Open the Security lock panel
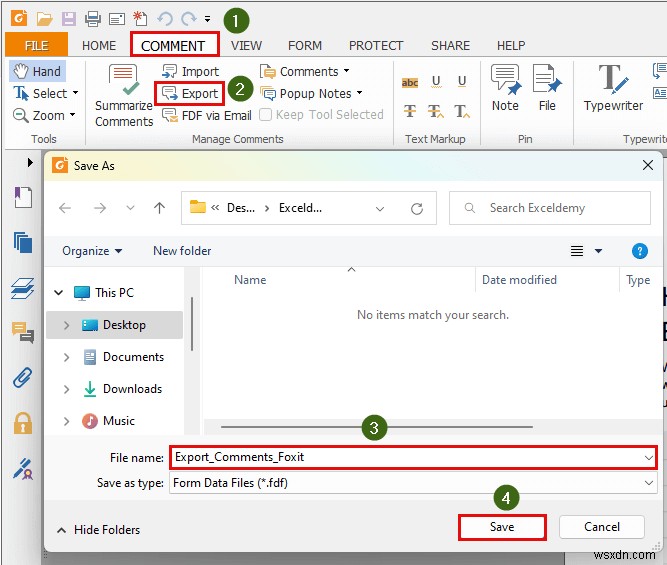This screenshot has width=667, height=565. coord(23,422)
